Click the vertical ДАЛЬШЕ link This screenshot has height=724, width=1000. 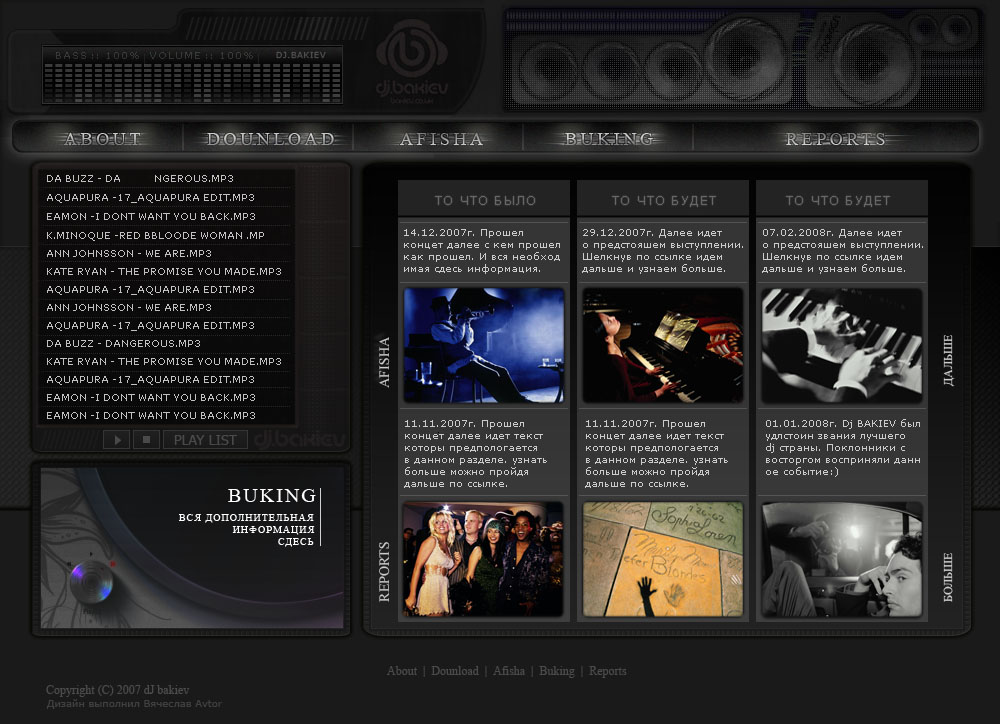(948, 360)
